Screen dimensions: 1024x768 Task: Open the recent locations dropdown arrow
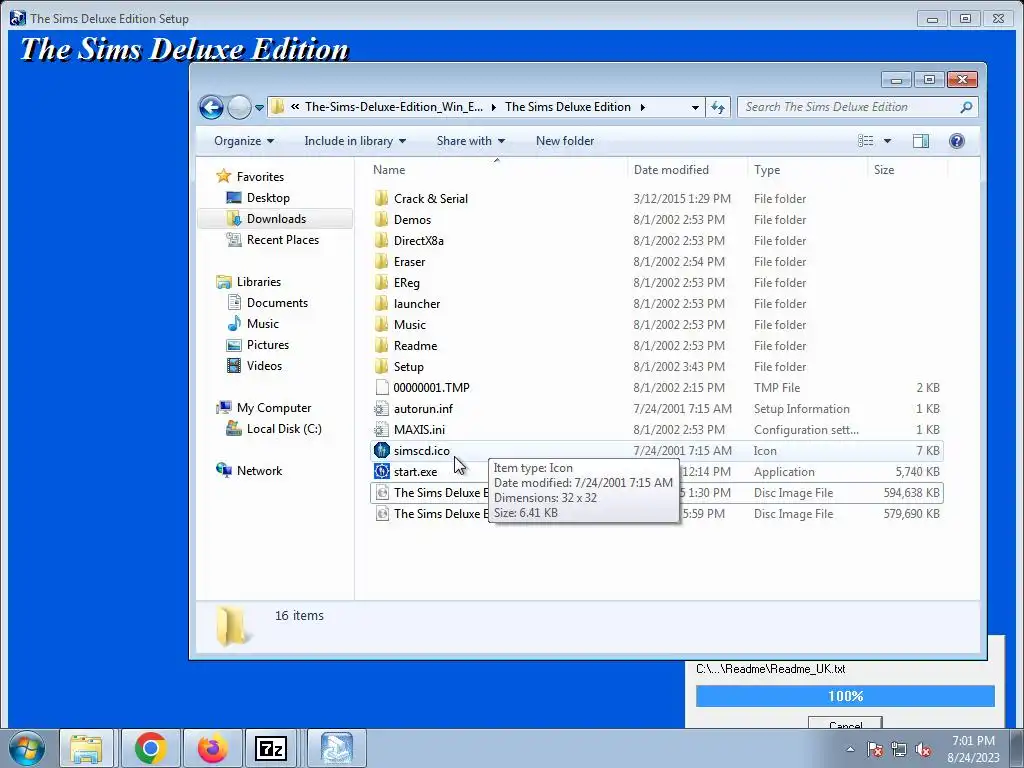259,108
